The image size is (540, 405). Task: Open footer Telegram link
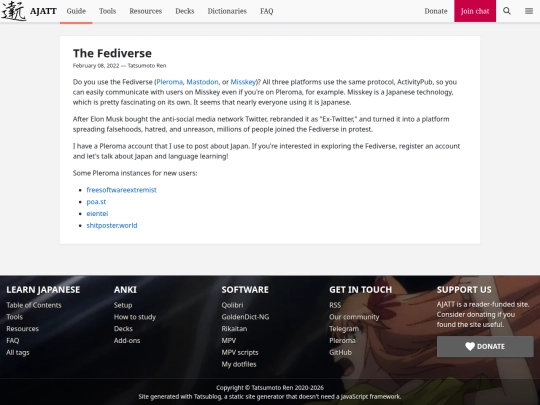tap(344, 329)
